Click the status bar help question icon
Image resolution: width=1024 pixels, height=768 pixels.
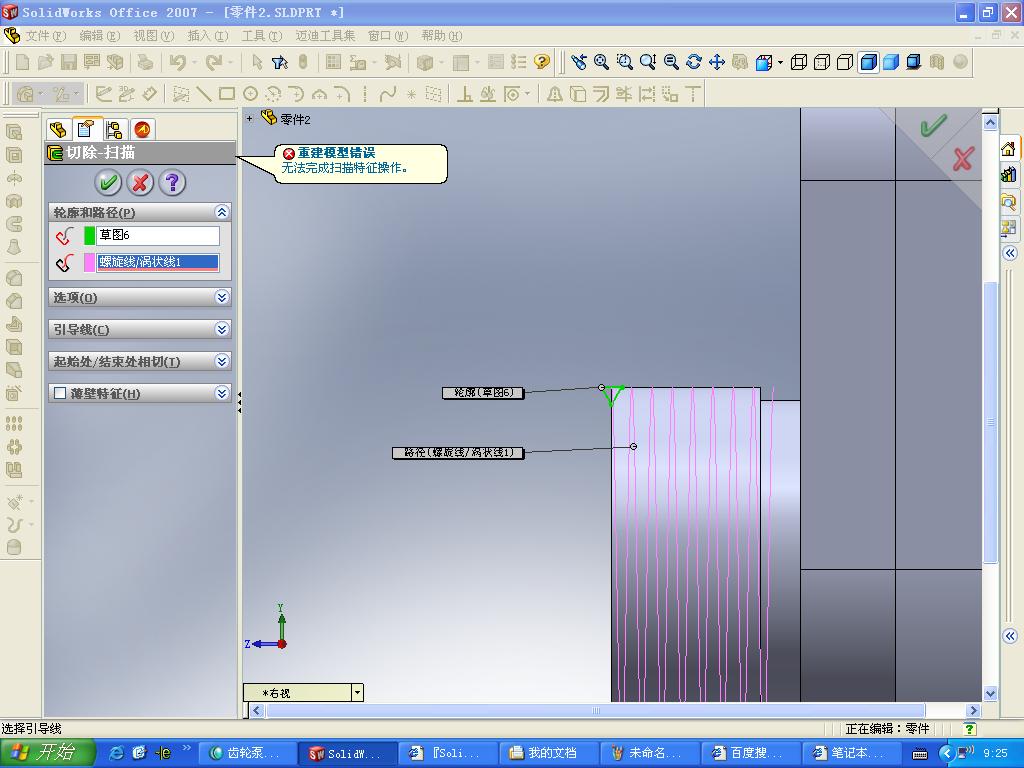tap(970, 729)
